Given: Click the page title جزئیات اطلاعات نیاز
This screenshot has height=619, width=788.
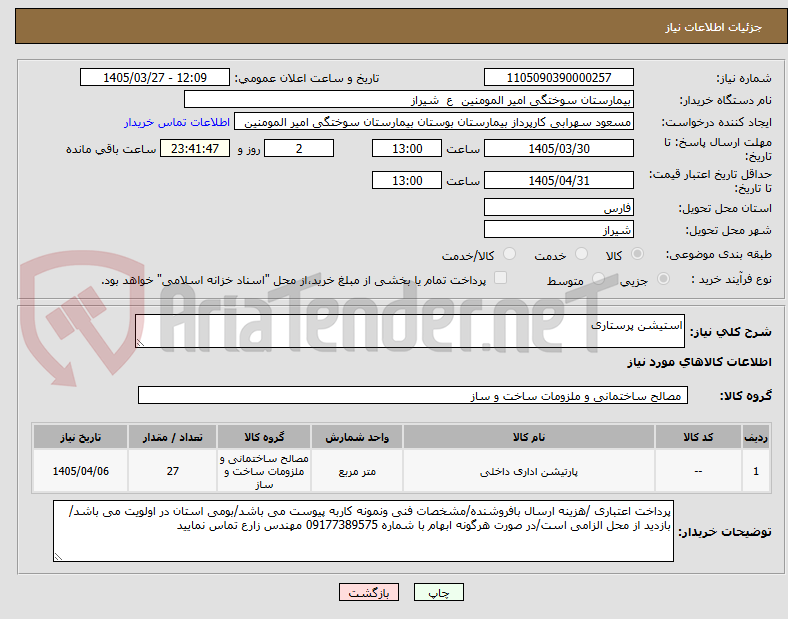Looking at the screenshot, I should click(714, 27).
